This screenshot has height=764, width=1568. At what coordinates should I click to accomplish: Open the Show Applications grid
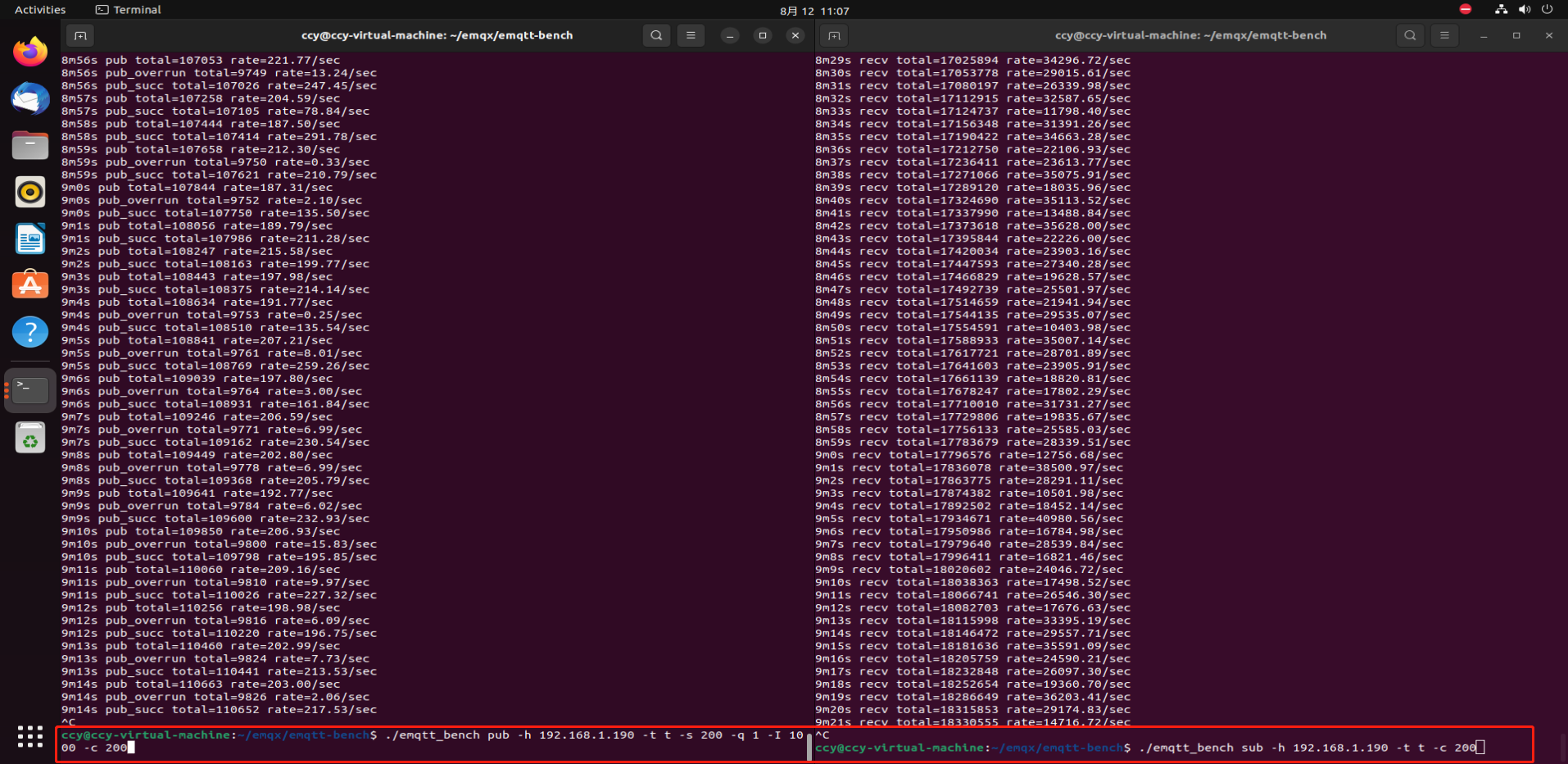(x=30, y=737)
